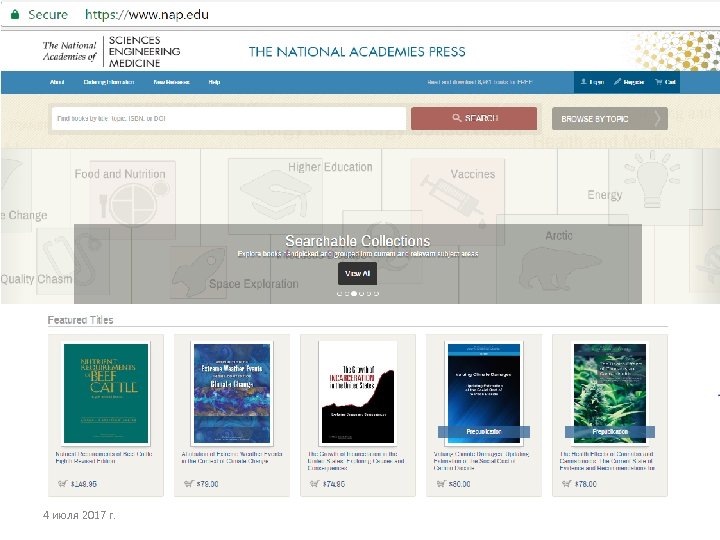This screenshot has width=720, height=540.
Task: Open the Health Effects of Cannabis title link
Action: coord(607,461)
